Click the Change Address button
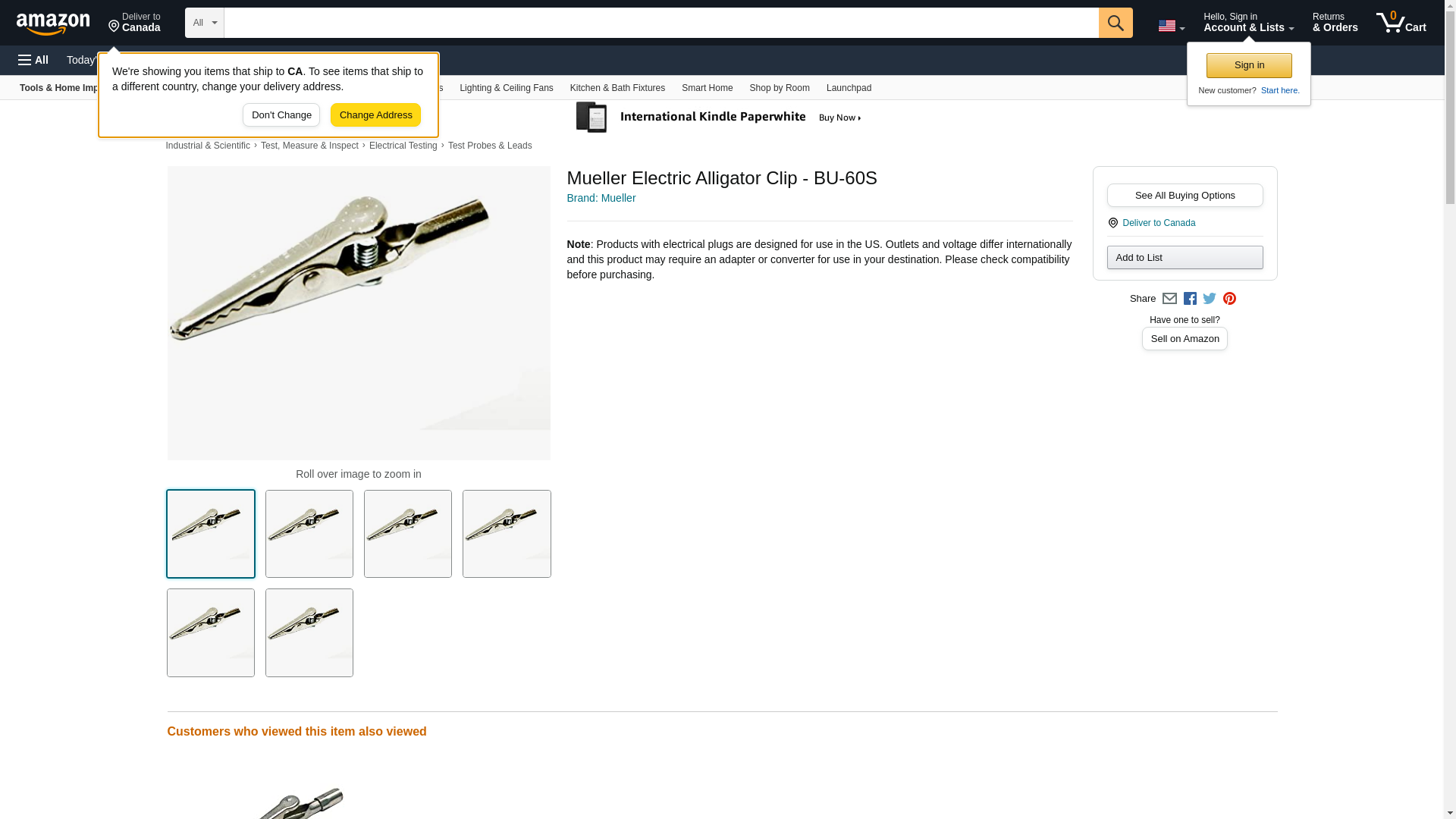The height and width of the screenshot is (819, 1456). pyautogui.click(x=375, y=115)
